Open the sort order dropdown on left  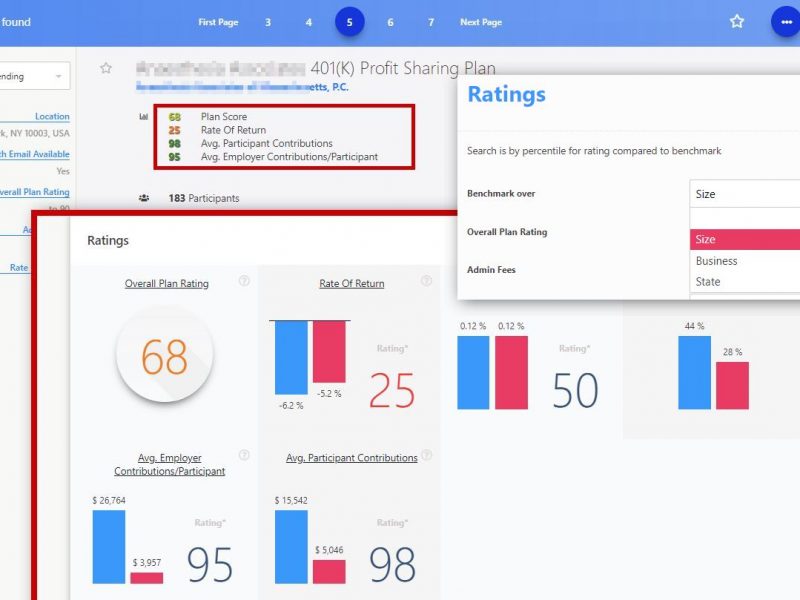coord(35,76)
